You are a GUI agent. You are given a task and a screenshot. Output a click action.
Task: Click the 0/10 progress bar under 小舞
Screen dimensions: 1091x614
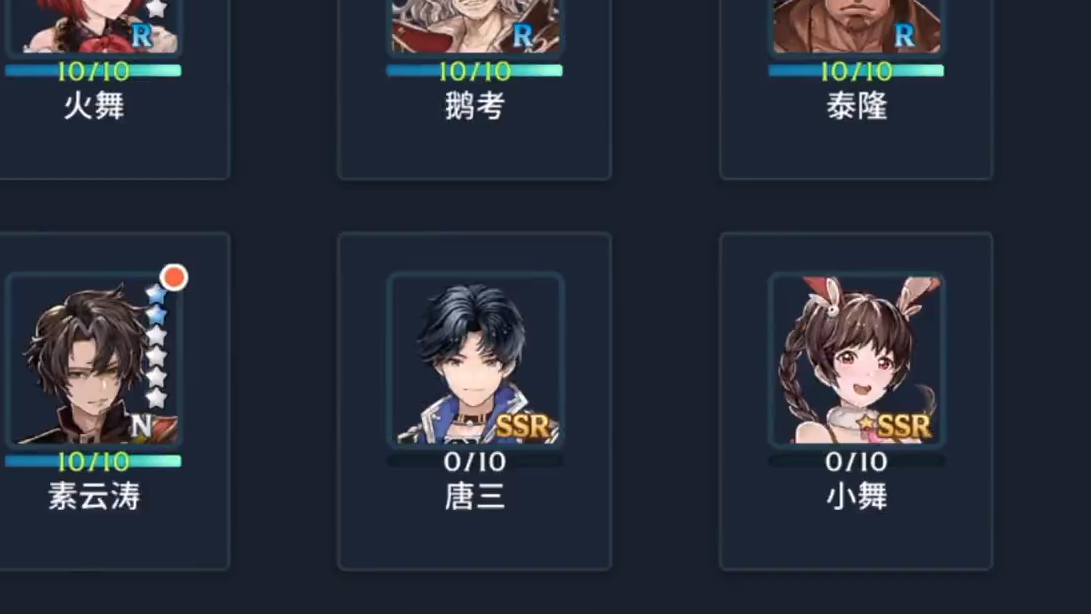click(857, 461)
